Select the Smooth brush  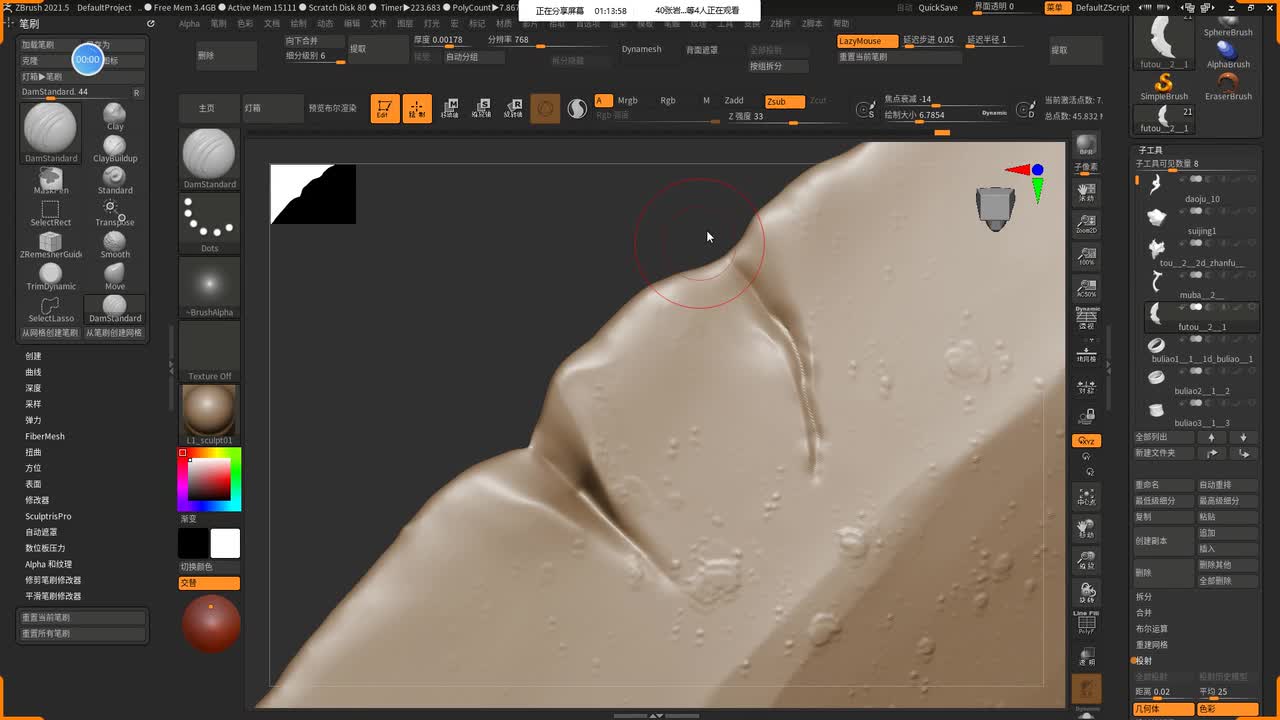click(x=115, y=244)
